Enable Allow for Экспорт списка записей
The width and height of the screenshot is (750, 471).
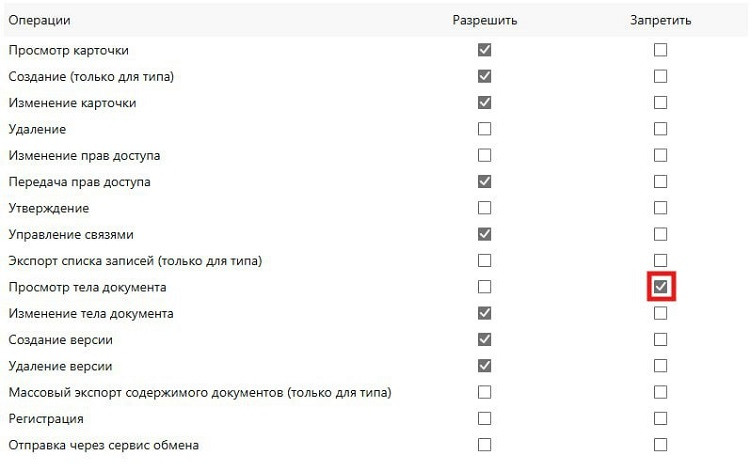pyautogui.click(x=485, y=260)
